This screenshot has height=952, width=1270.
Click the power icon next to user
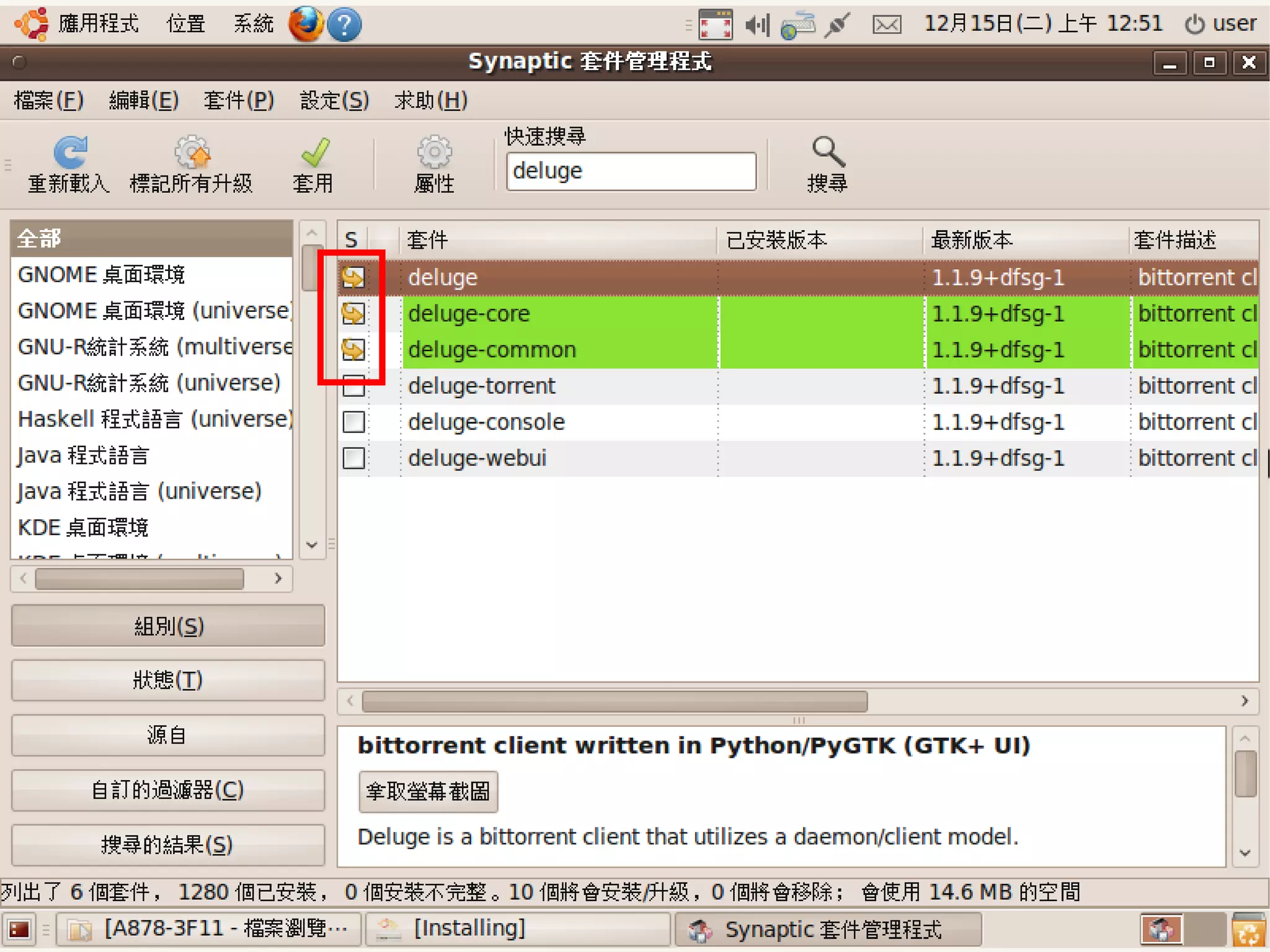click(1194, 24)
